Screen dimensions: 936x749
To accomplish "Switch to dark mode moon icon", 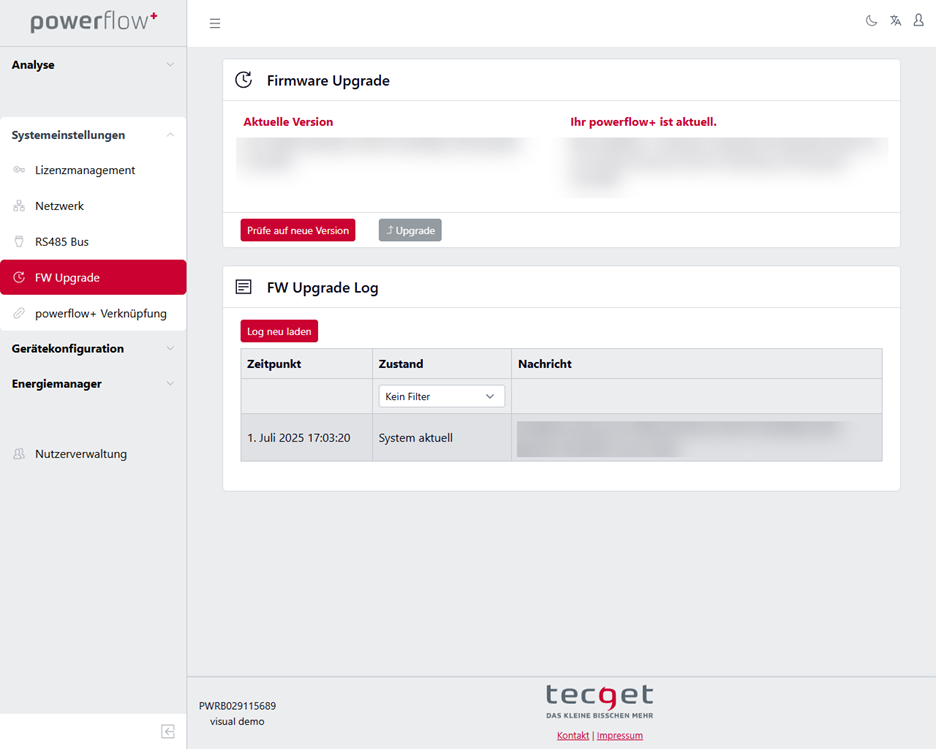I will pos(872,21).
